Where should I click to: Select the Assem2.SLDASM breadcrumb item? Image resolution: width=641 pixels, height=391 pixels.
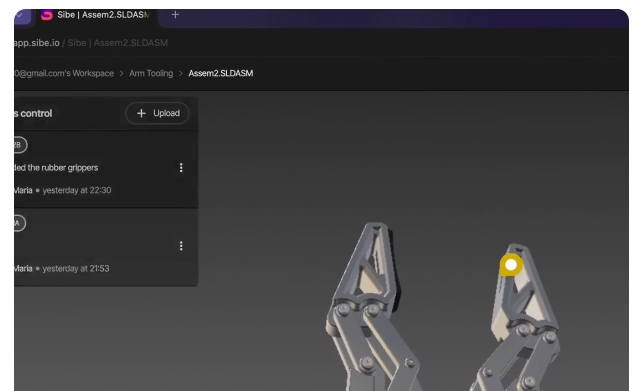[x=221, y=73]
